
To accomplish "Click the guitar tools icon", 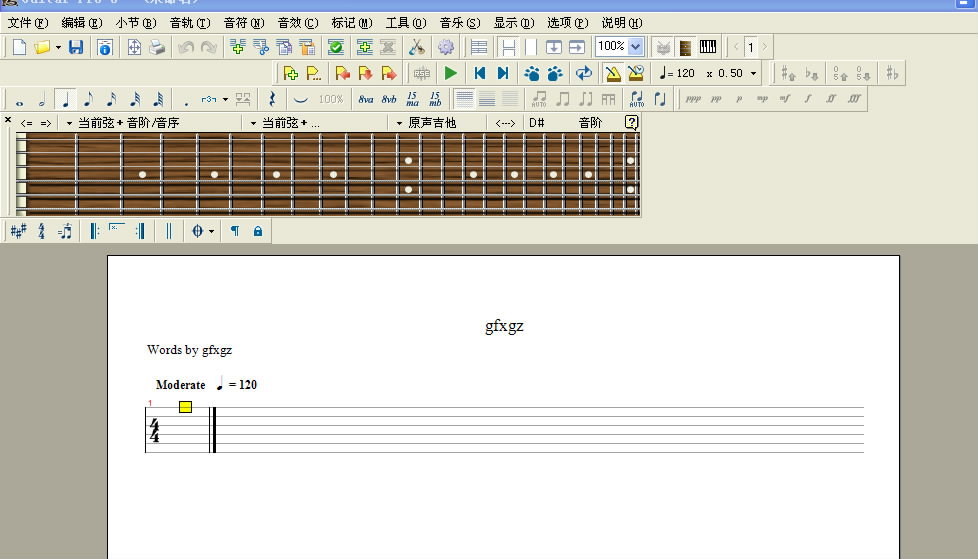I will coord(417,47).
